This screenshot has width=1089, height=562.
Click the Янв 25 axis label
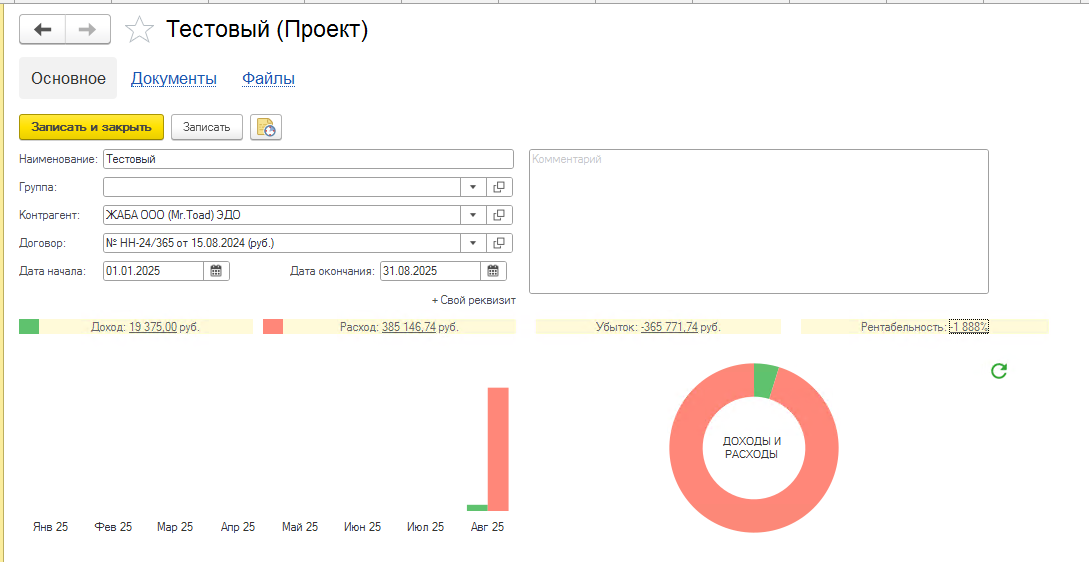pos(51,527)
